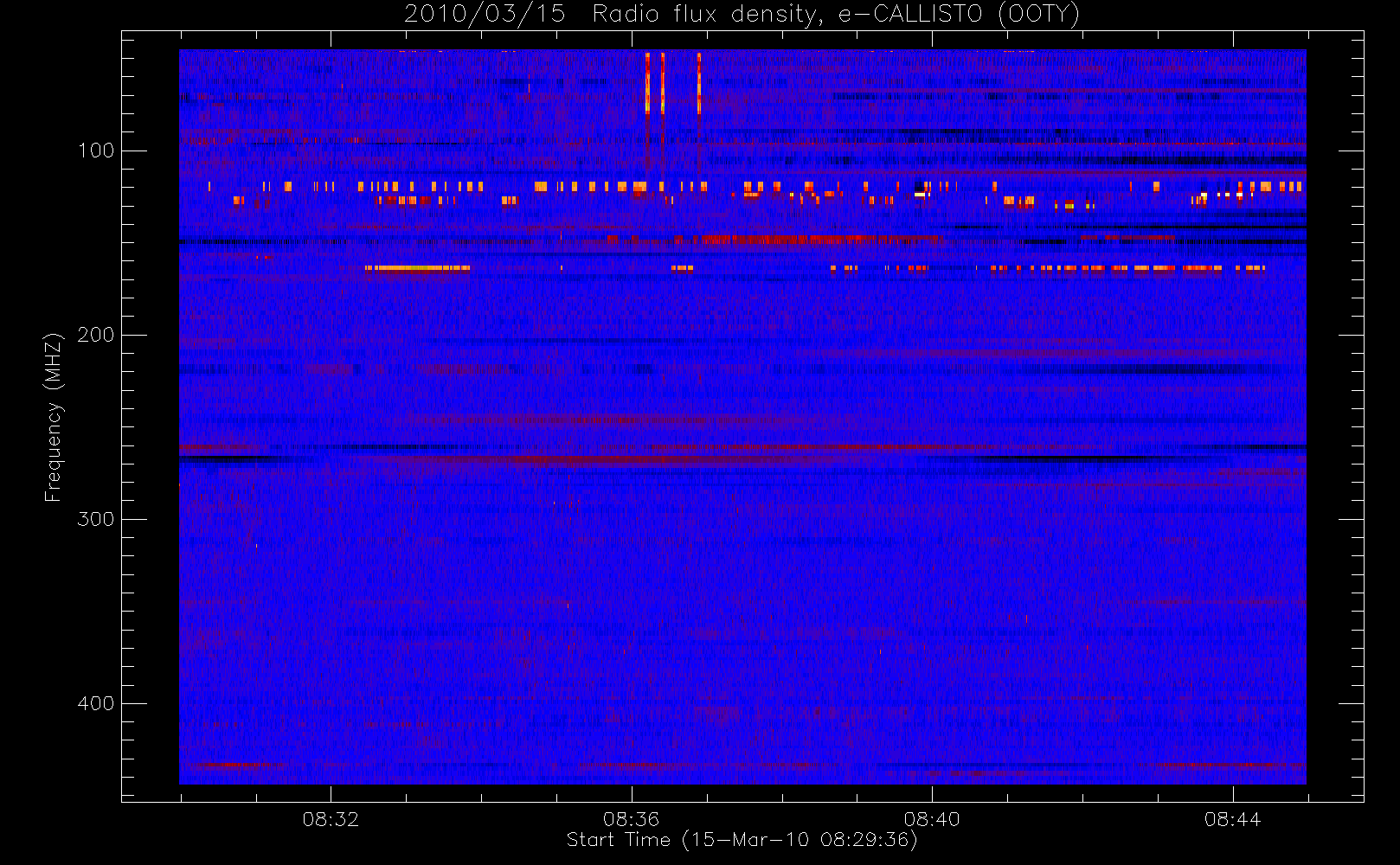Click the spectrogram image area
This screenshot has width=1400, height=865.
point(742,417)
